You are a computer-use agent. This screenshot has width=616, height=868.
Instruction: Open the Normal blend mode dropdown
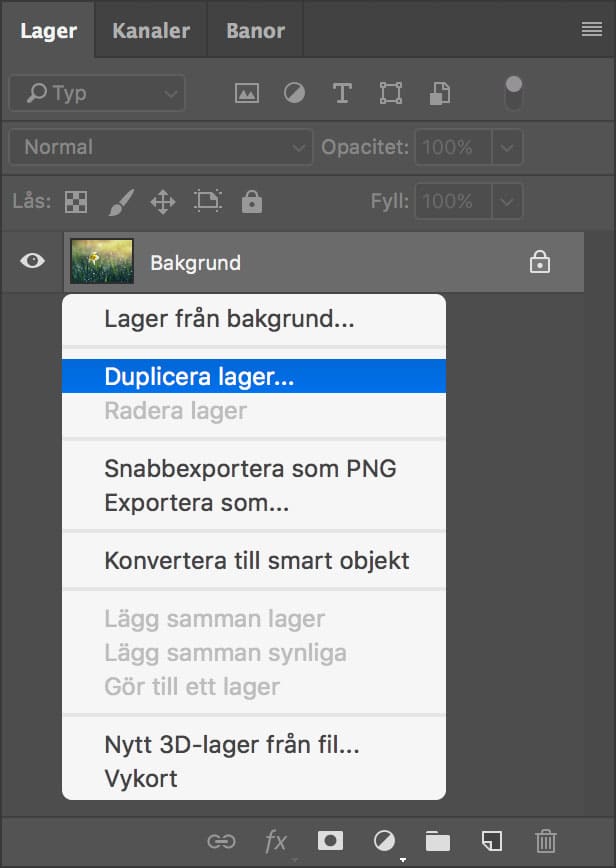[x=161, y=147]
